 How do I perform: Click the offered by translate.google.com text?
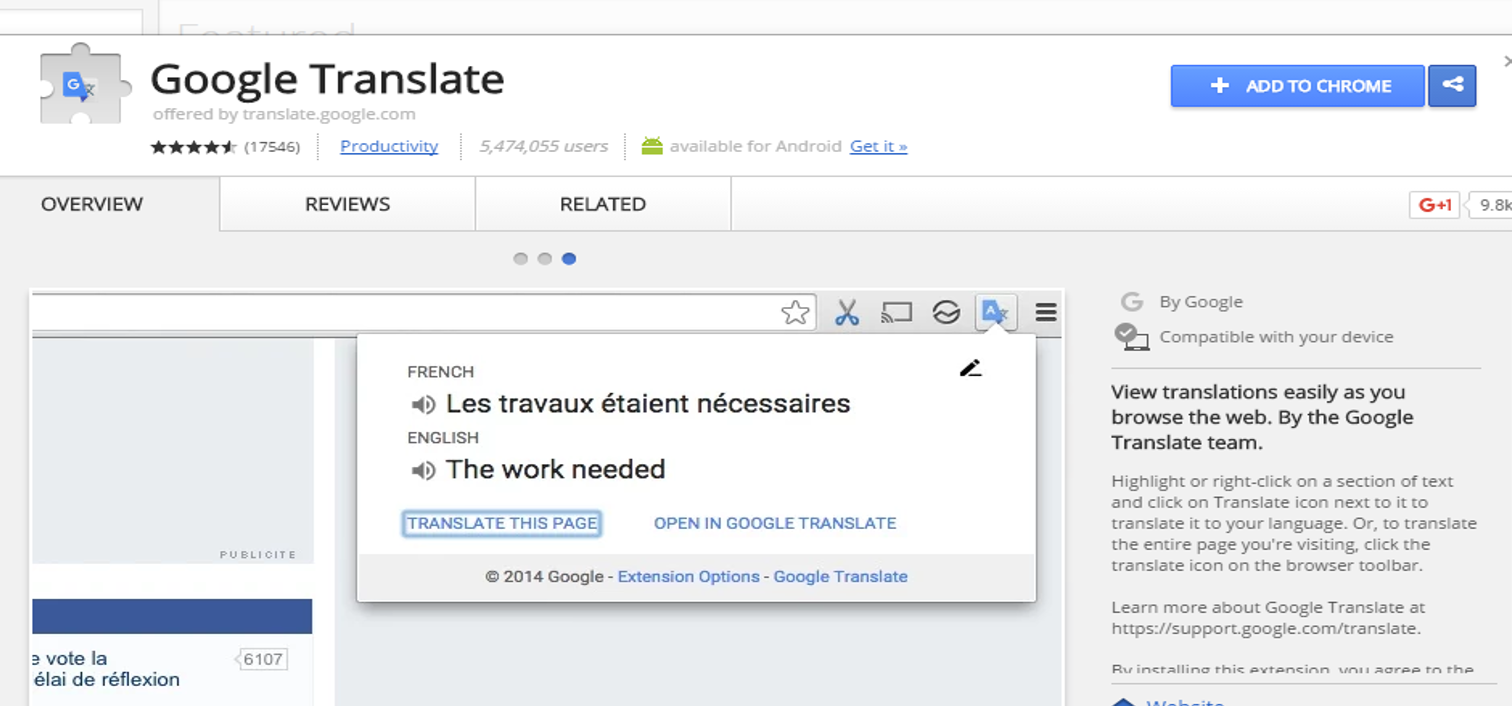[x=284, y=114]
